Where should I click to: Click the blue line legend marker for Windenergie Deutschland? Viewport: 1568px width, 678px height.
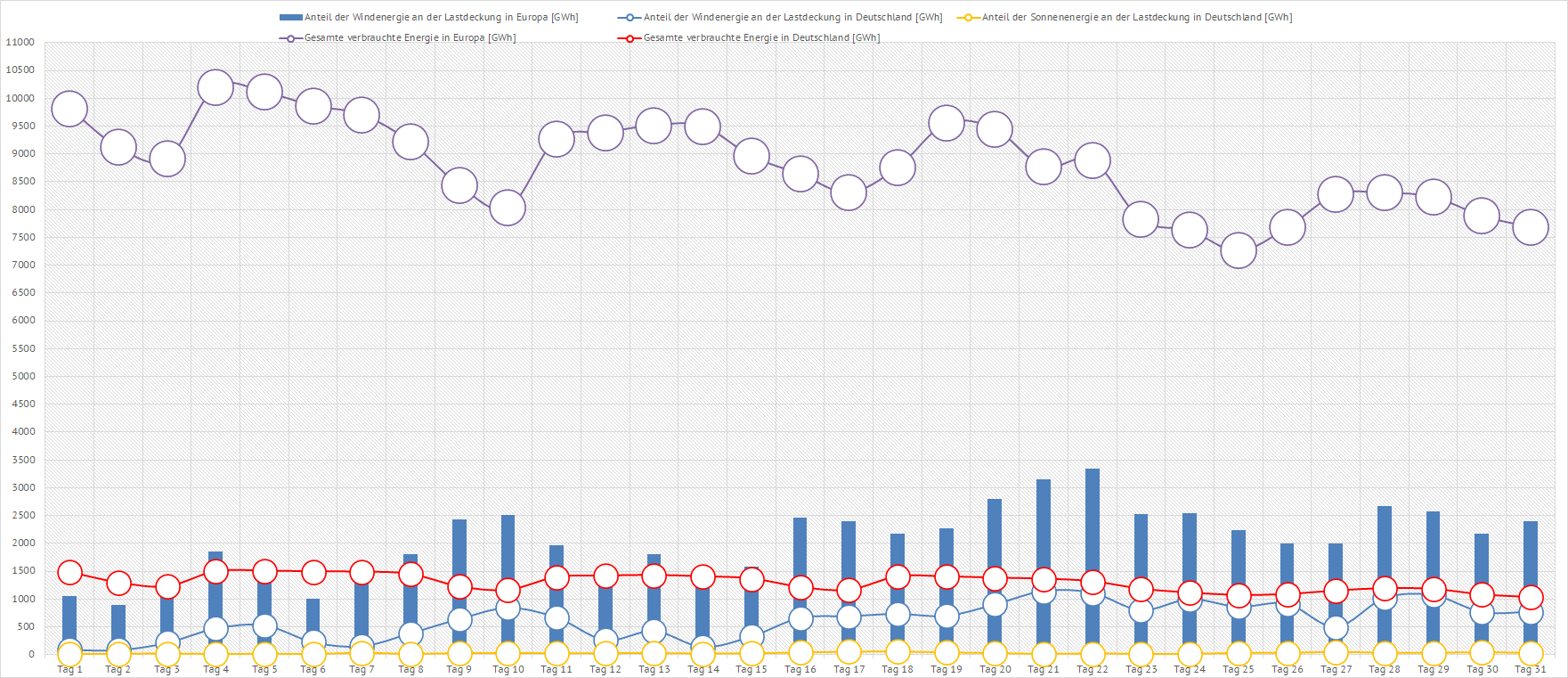coord(630,18)
